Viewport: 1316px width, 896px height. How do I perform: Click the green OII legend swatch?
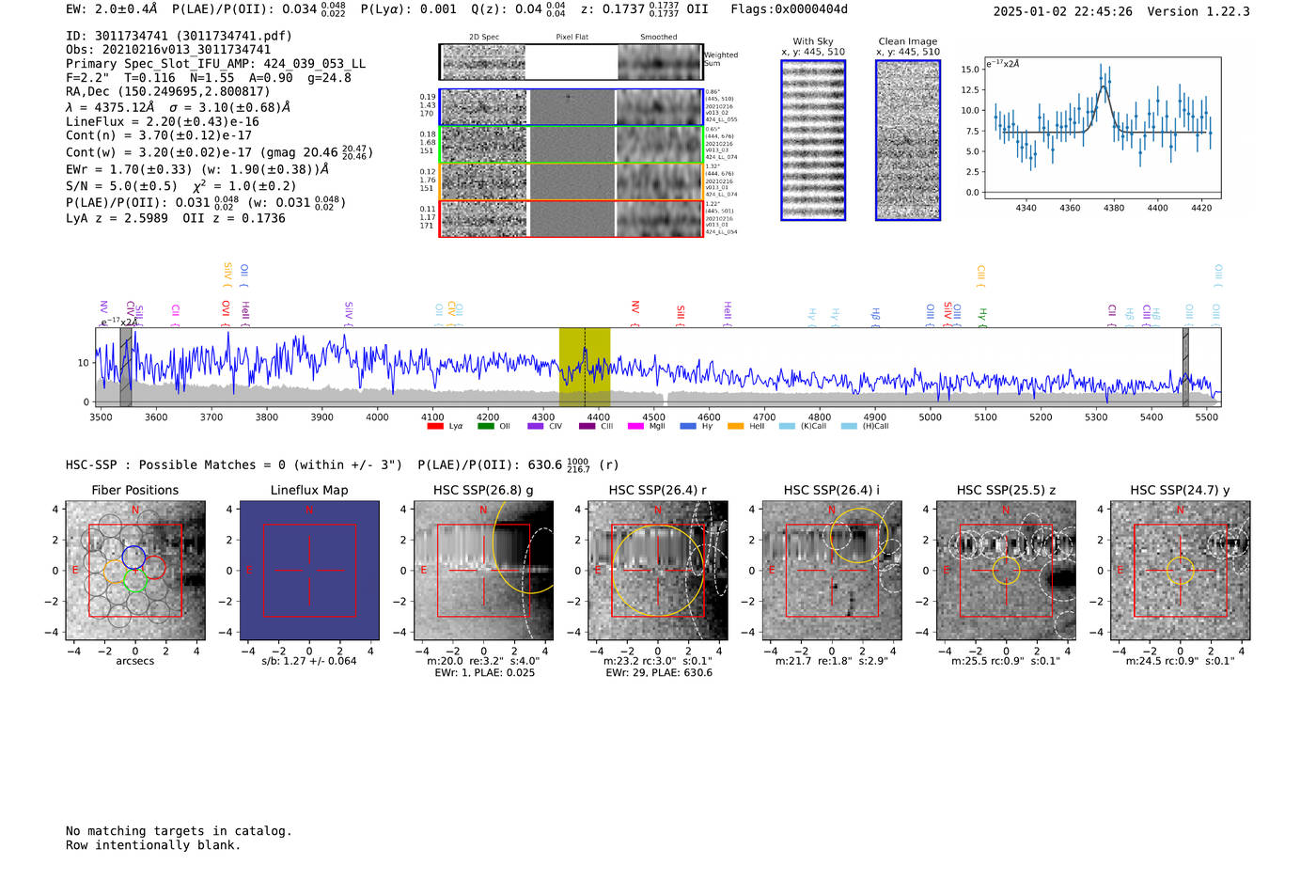click(x=485, y=426)
